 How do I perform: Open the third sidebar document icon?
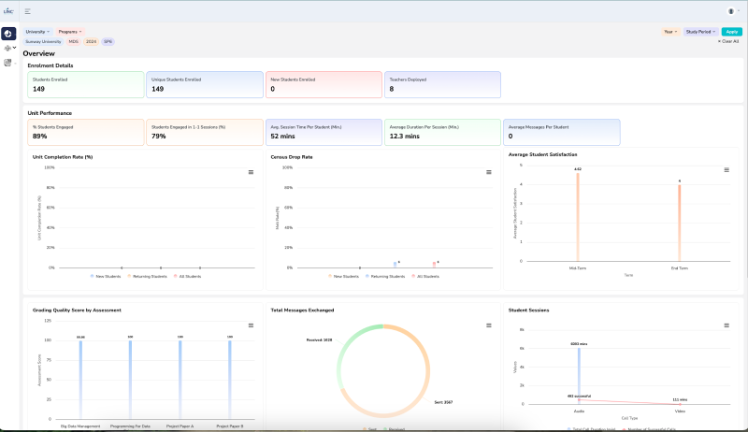(8, 62)
